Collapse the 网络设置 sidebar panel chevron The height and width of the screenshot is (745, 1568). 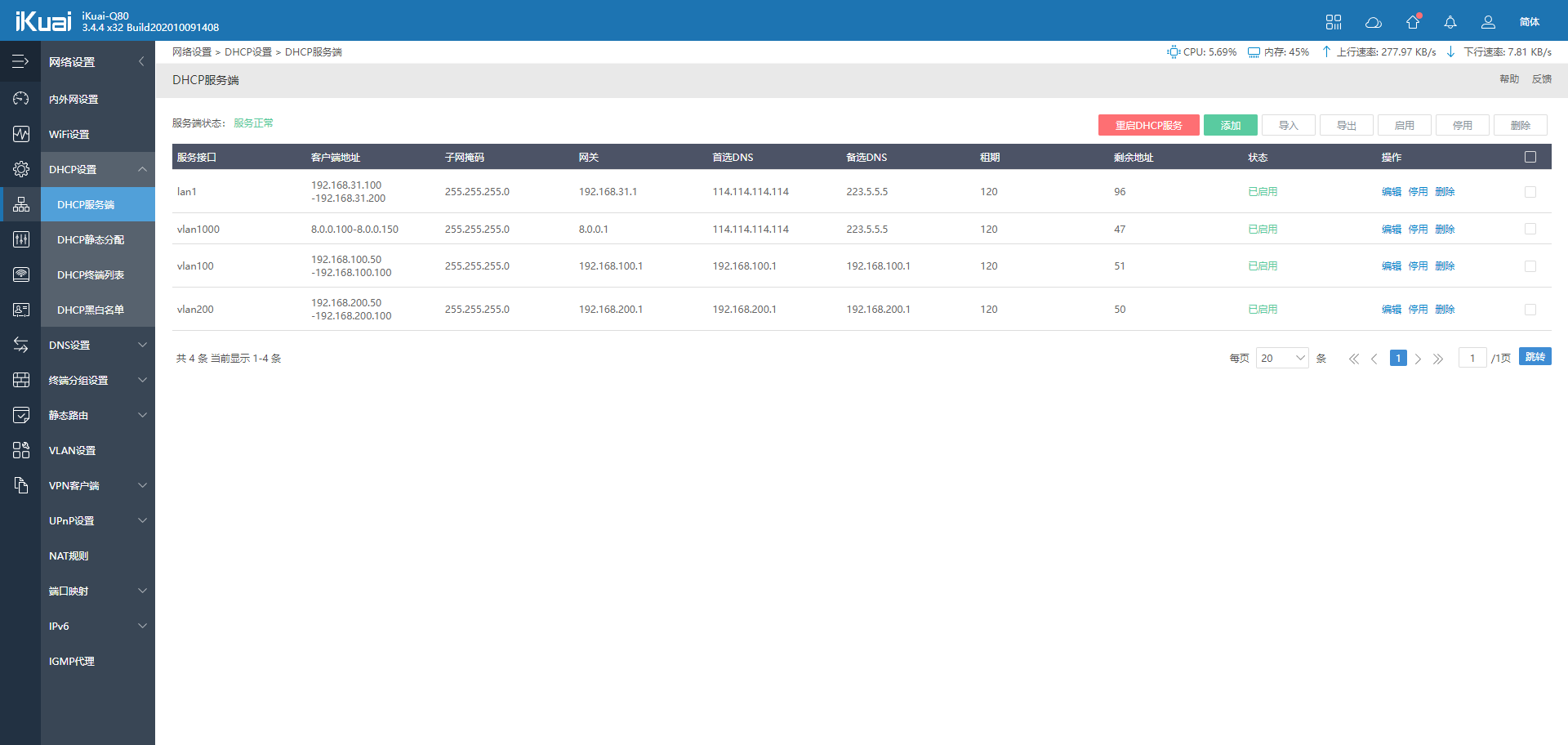(x=141, y=61)
